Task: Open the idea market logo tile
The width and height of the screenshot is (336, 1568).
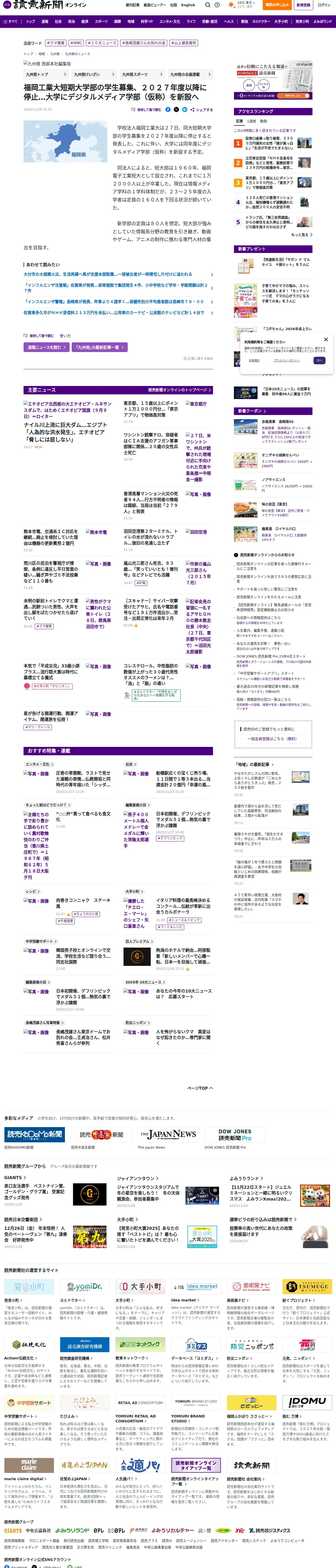Action: click(x=196, y=1286)
